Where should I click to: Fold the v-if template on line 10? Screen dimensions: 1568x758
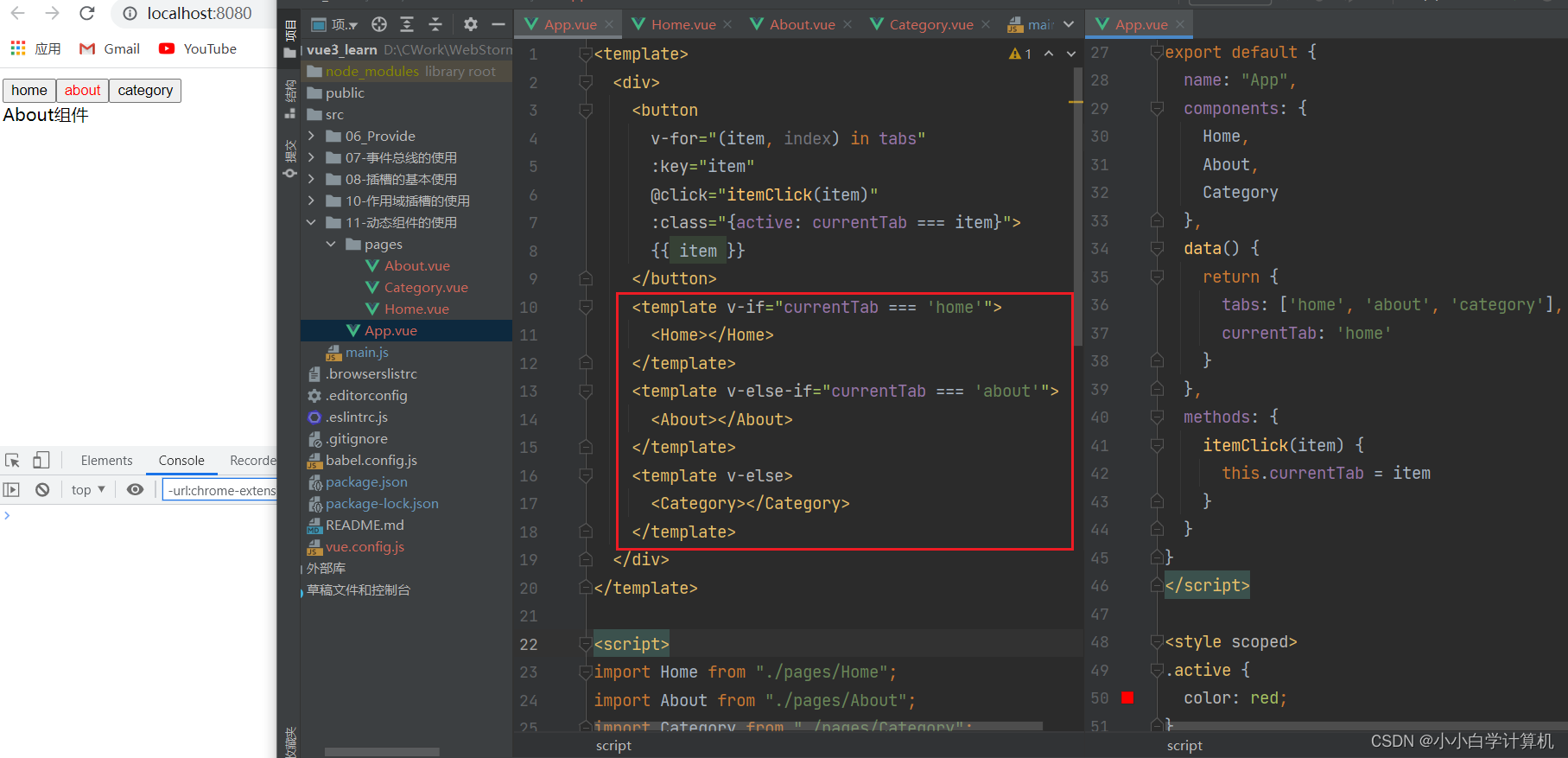pyautogui.click(x=585, y=307)
